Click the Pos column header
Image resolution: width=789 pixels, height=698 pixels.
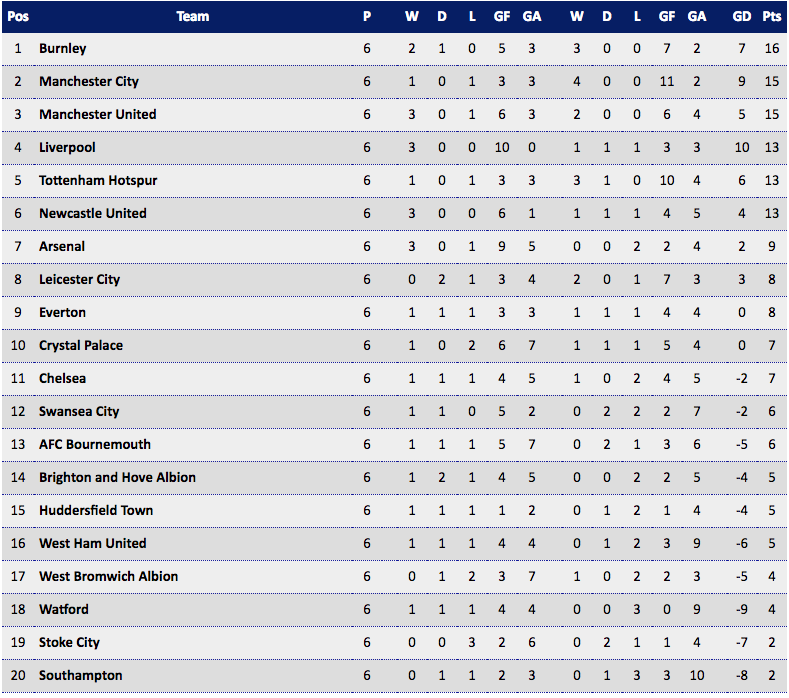pos(18,17)
